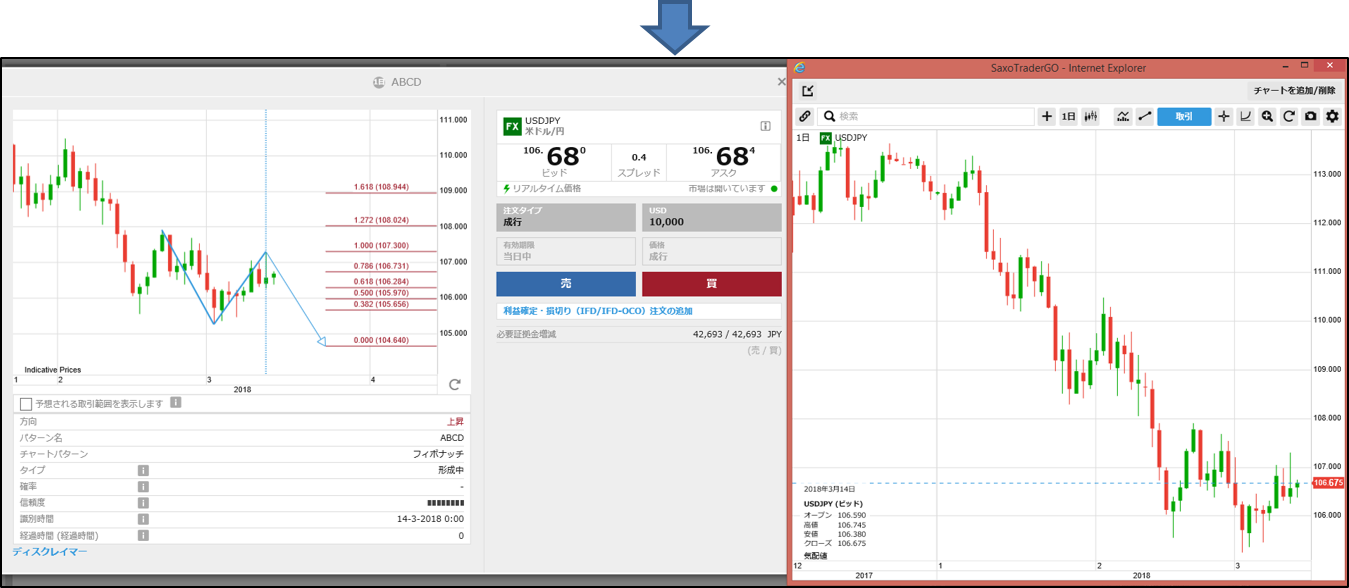This screenshot has height=588, width=1349.
Task: Click the plus icon next to the search field
Action: tap(1047, 116)
